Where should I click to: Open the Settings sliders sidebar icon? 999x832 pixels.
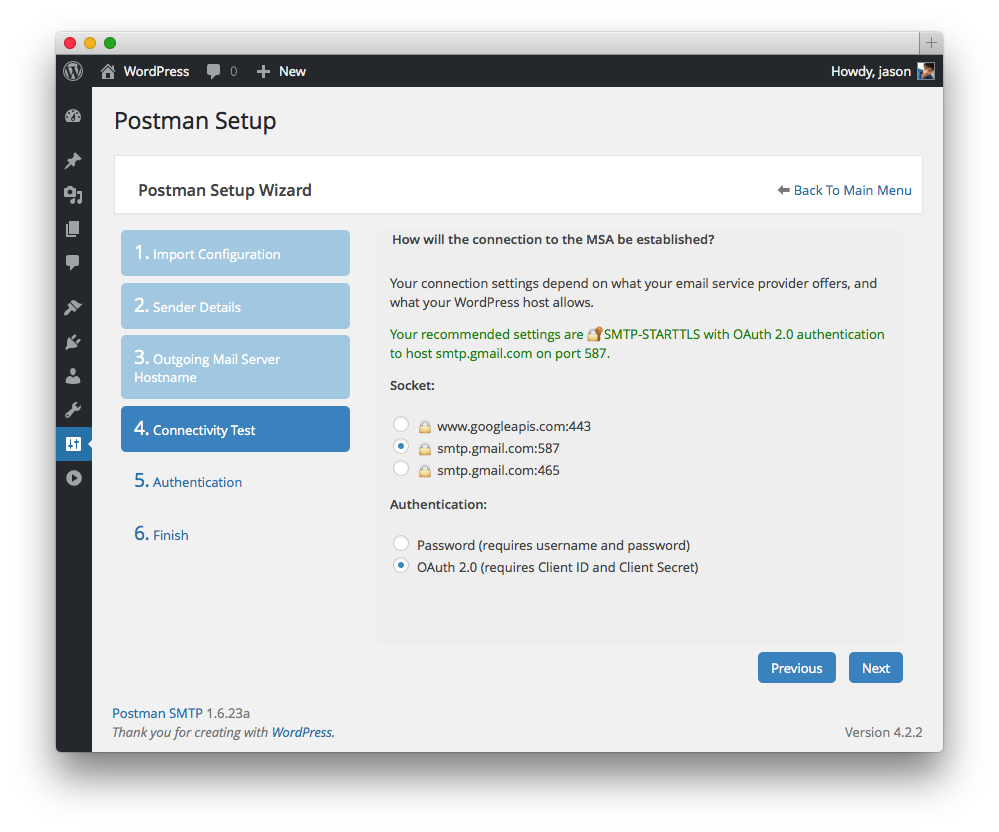73,444
